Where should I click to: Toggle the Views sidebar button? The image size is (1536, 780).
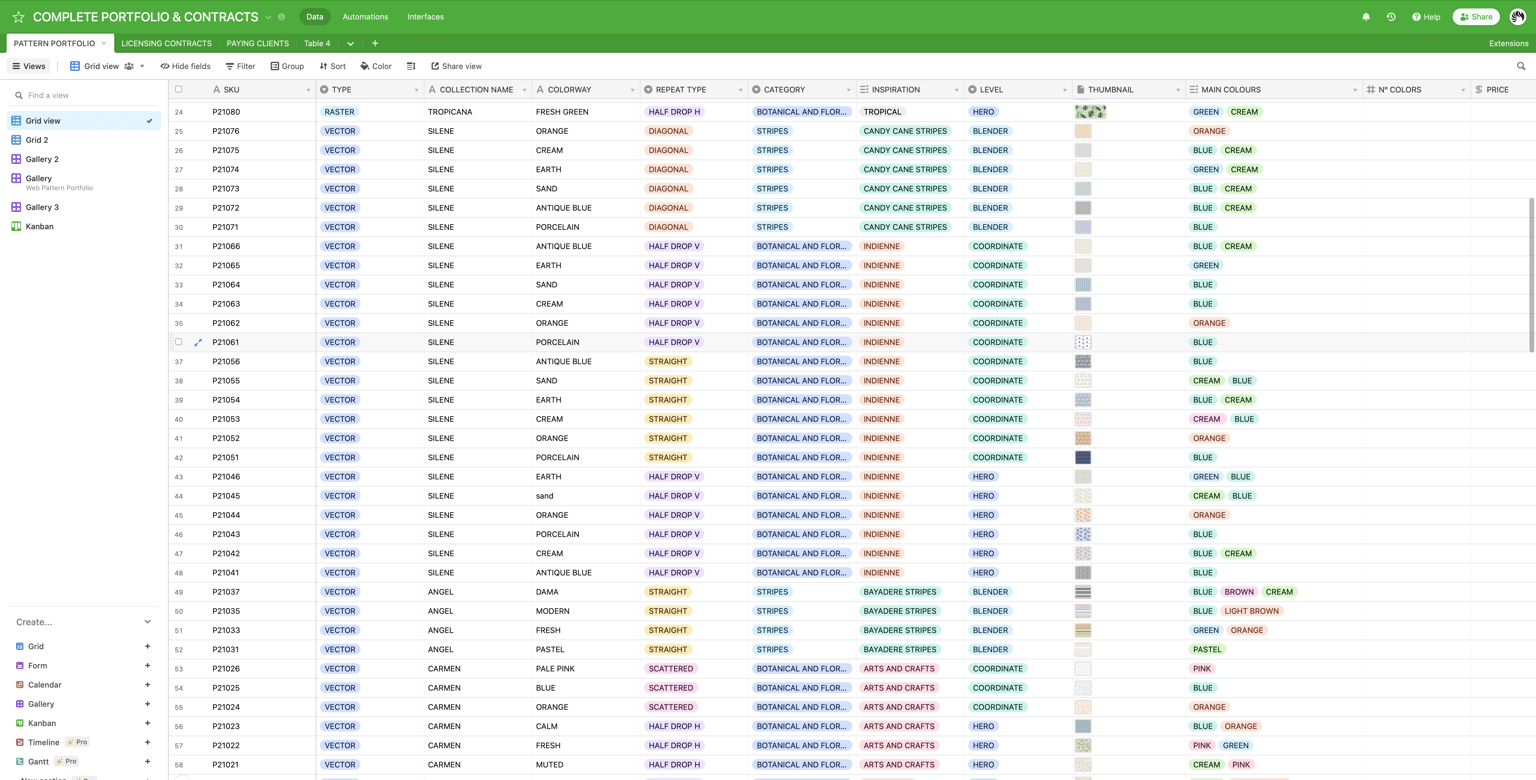pyautogui.click(x=29, y=66)
